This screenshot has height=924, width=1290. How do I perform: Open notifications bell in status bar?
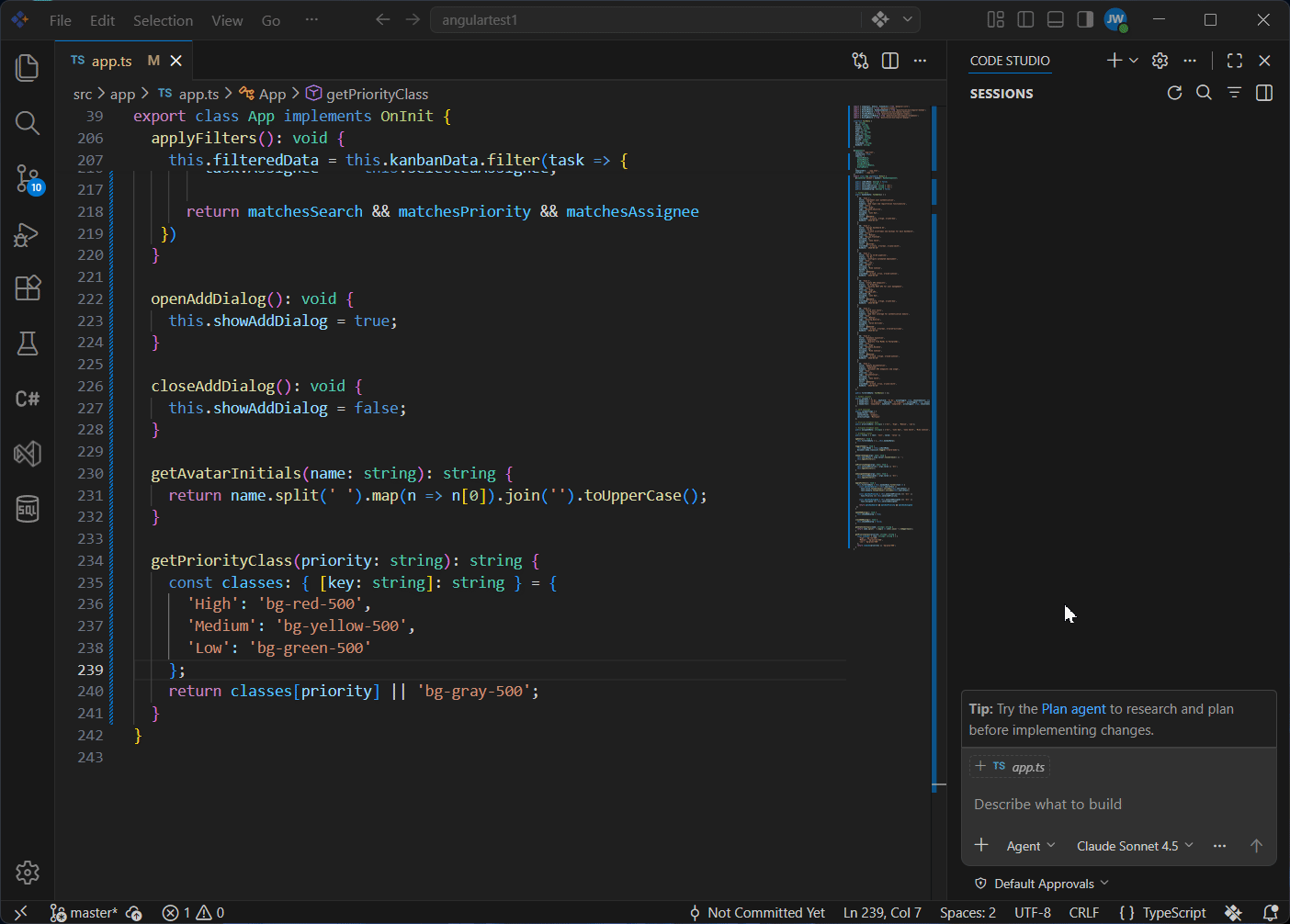point(1271,912)
